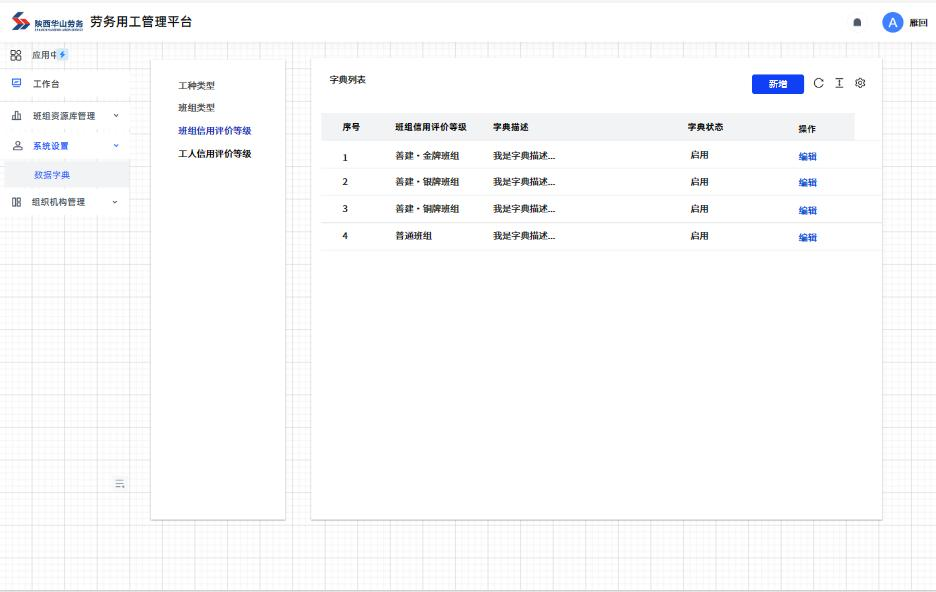
Task: Click 编辑 for 普通班组 row
Action: pyautogui.click(x=807, y=238)
